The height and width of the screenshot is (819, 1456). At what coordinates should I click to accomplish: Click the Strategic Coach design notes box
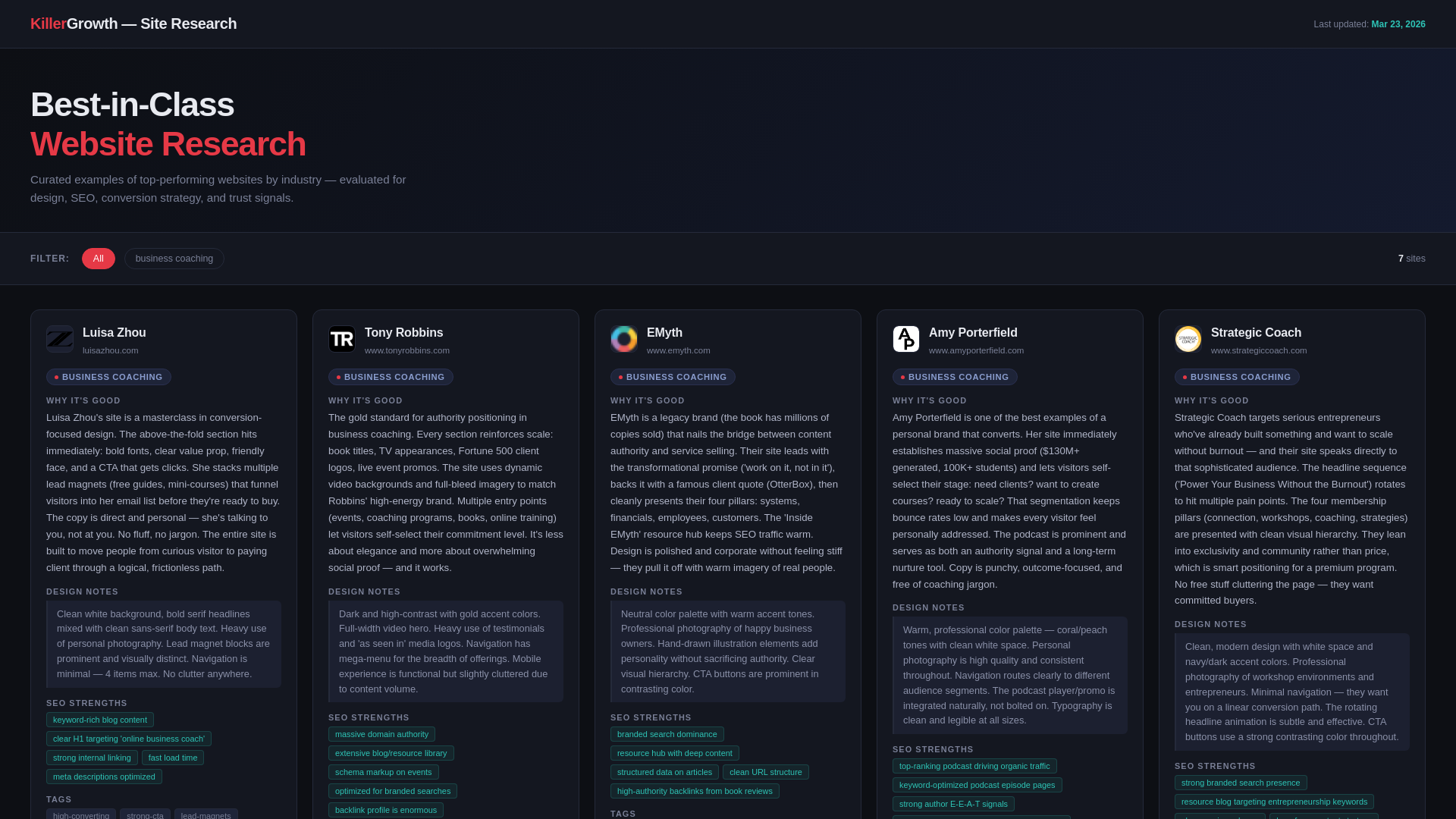[1292, 692]
